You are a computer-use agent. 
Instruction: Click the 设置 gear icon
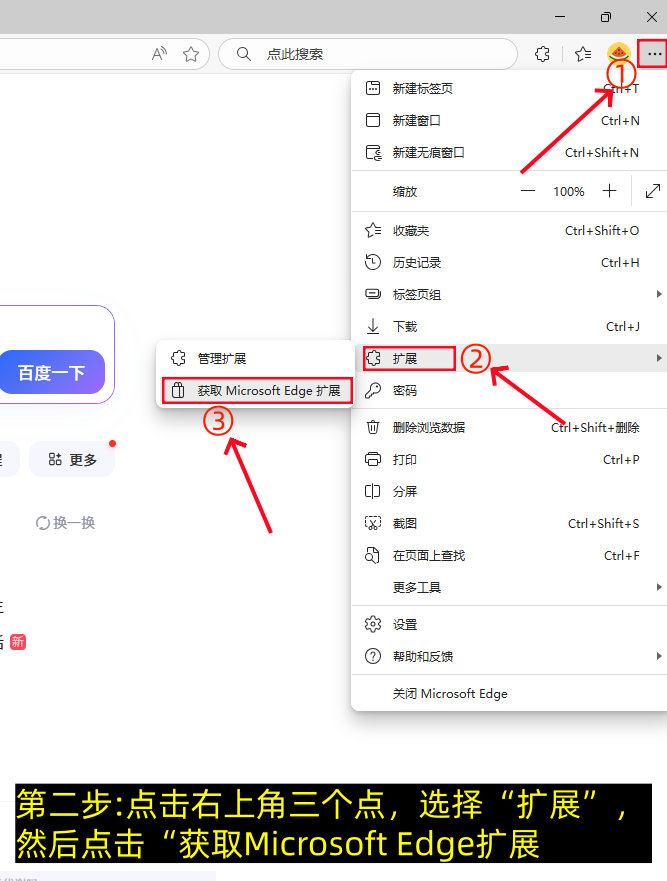(373, 624)
